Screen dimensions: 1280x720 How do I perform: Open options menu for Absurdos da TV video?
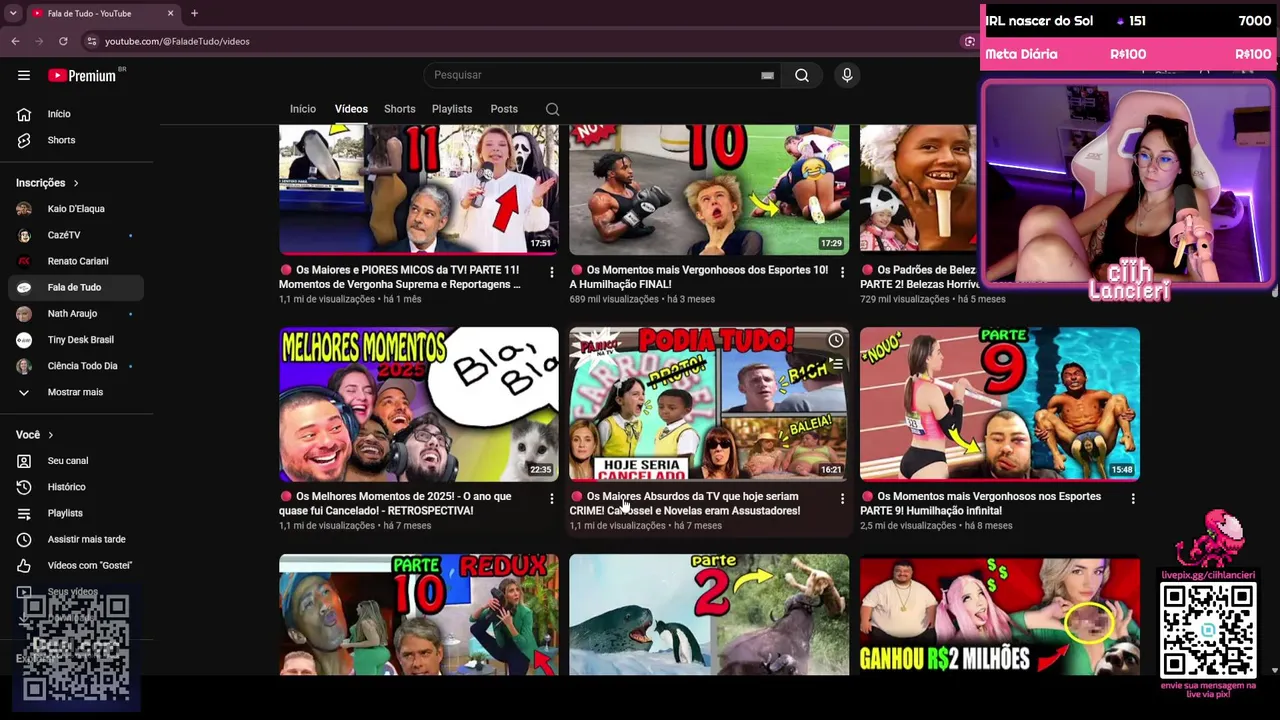(x=842, y=498)
